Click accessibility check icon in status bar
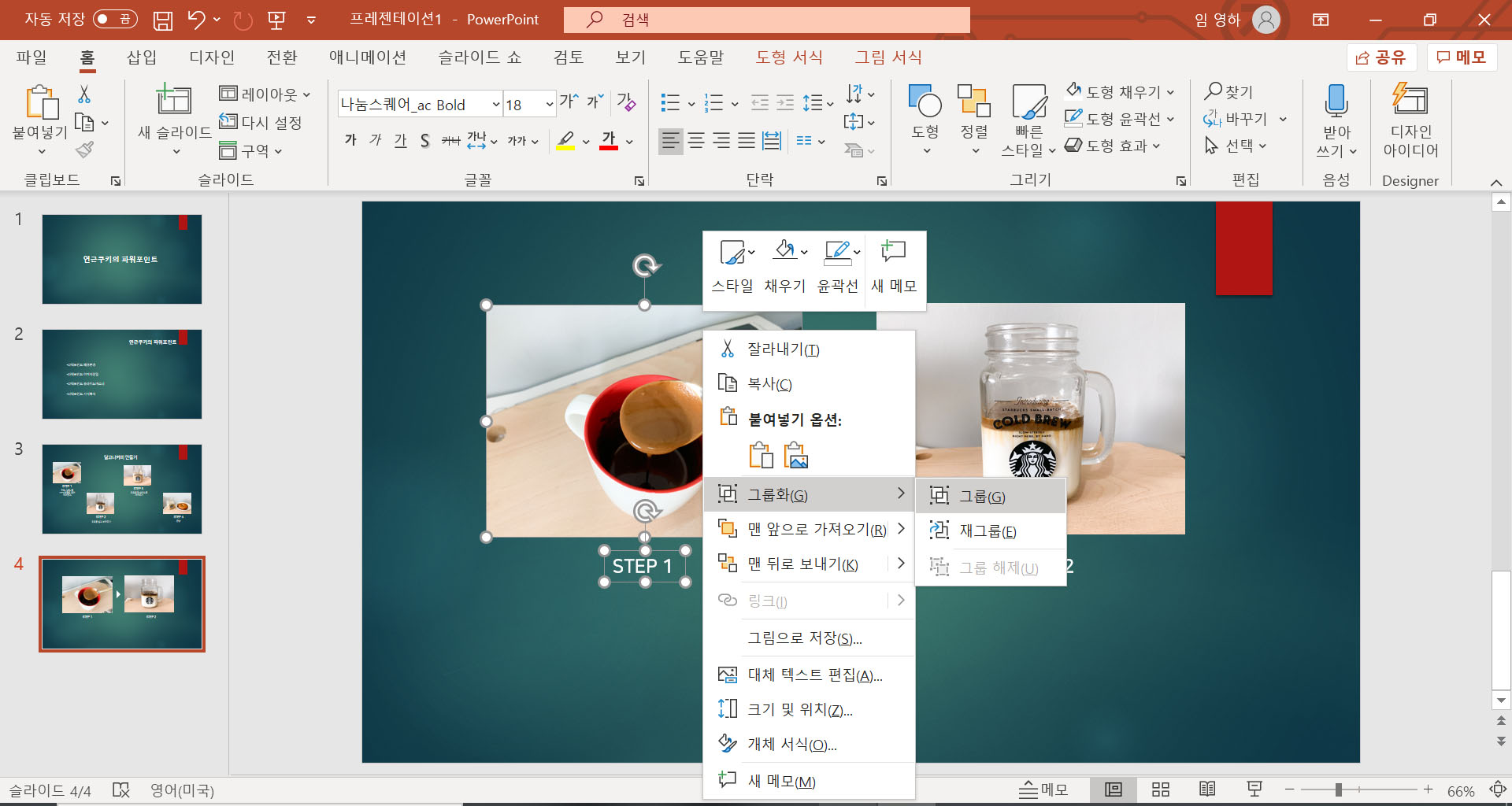The image size is (1512, 806). click(x=120, y=789)
